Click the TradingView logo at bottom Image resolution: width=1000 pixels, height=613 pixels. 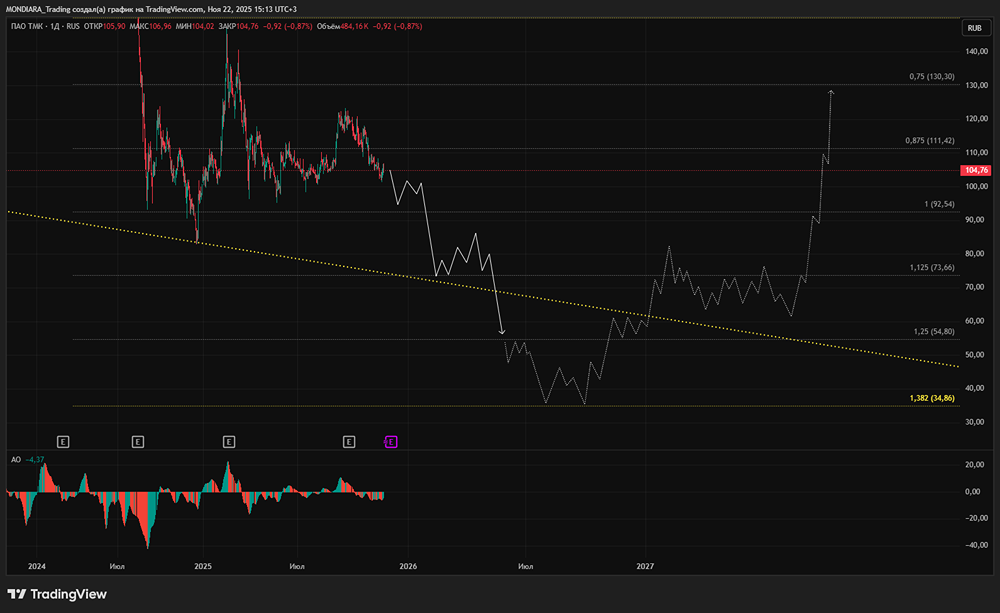(x=57, y=594)
